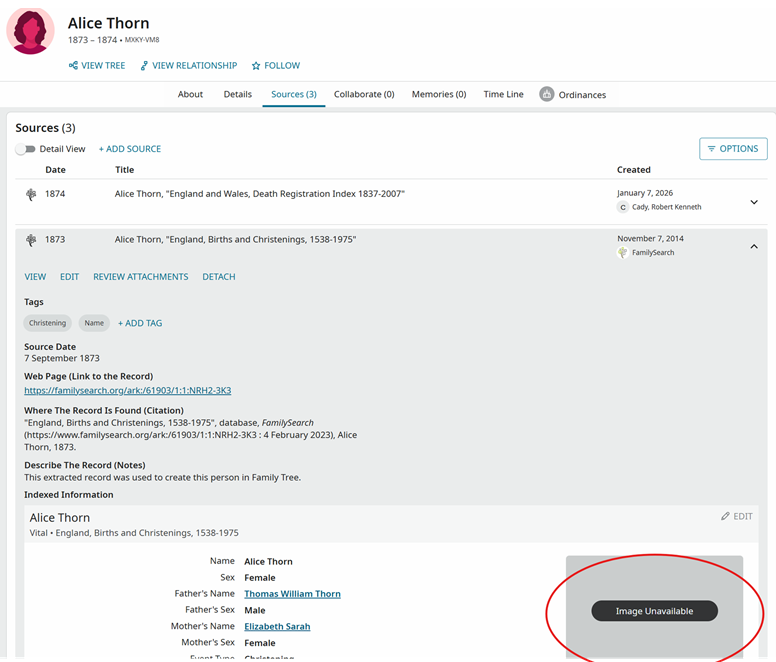Switch to the About tab

tap(190, 94)
